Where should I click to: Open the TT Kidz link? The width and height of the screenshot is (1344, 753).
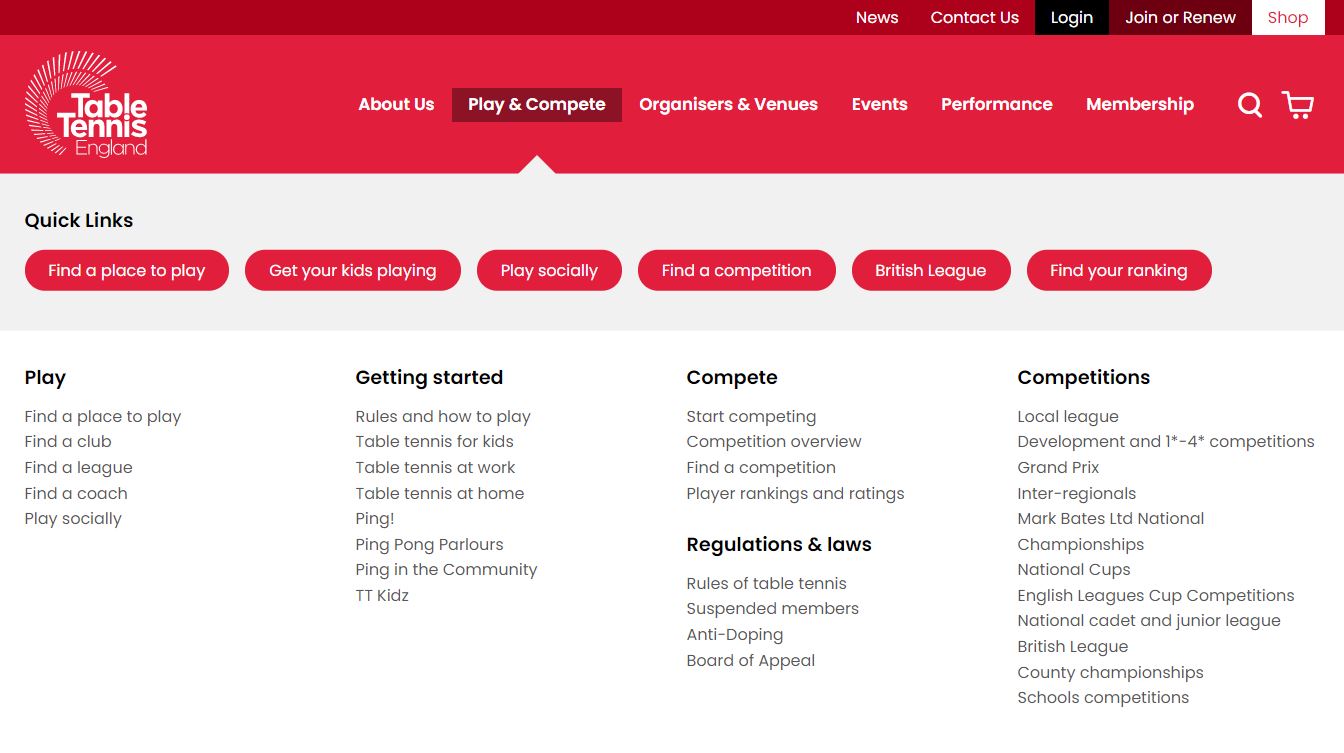[382, 595]
